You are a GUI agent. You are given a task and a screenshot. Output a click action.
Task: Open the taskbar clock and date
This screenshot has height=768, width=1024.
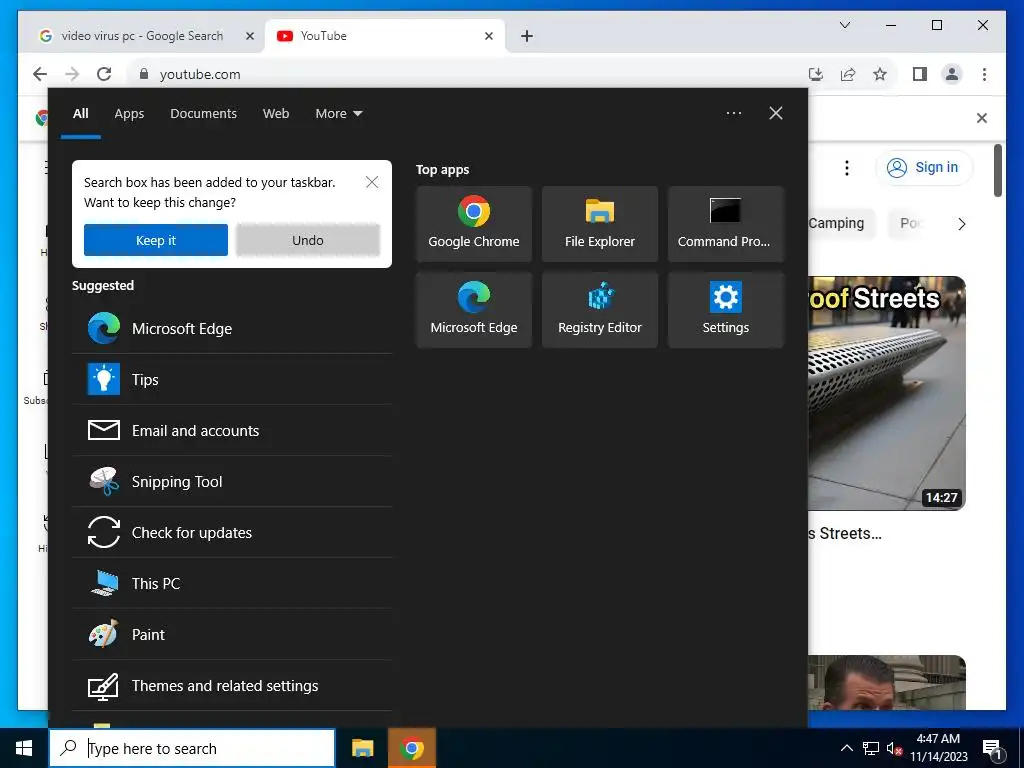pyautogui.click(x=938, y=748)
